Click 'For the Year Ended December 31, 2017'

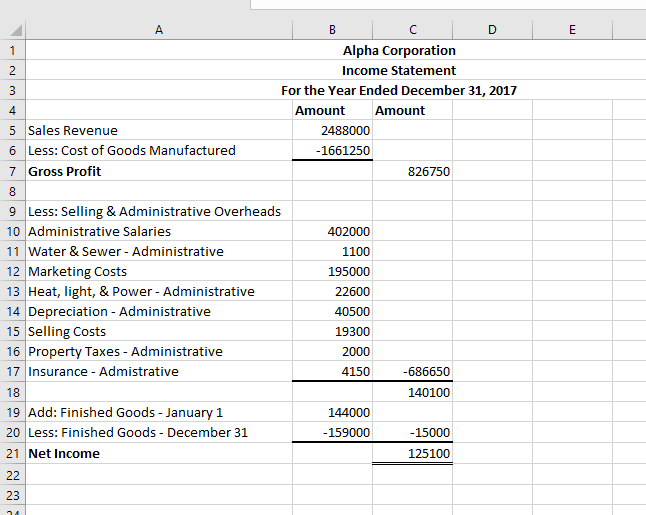(x=399, y=90)
